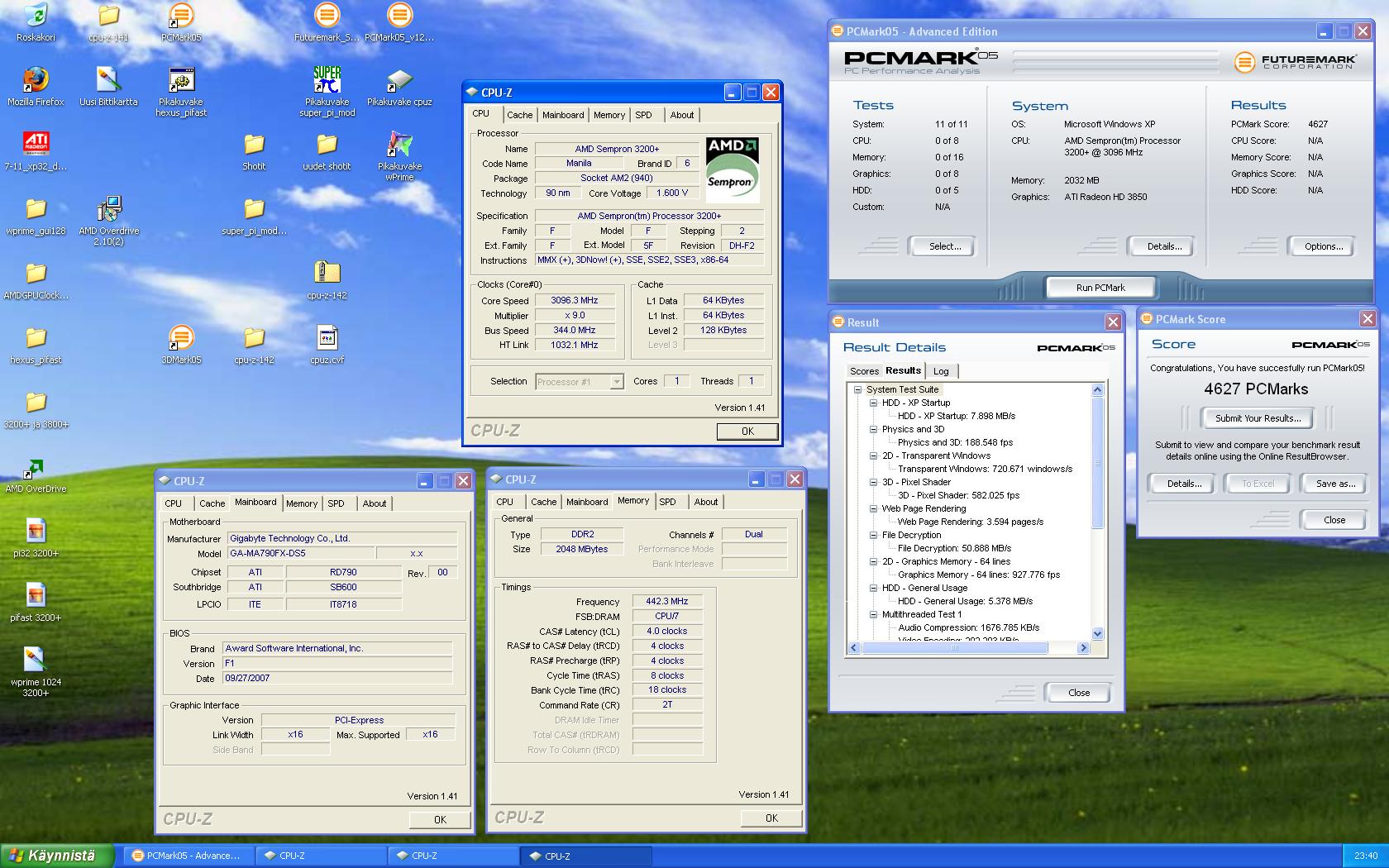Launch Mozilla Firefox from desktop

(x=36, y=80)
